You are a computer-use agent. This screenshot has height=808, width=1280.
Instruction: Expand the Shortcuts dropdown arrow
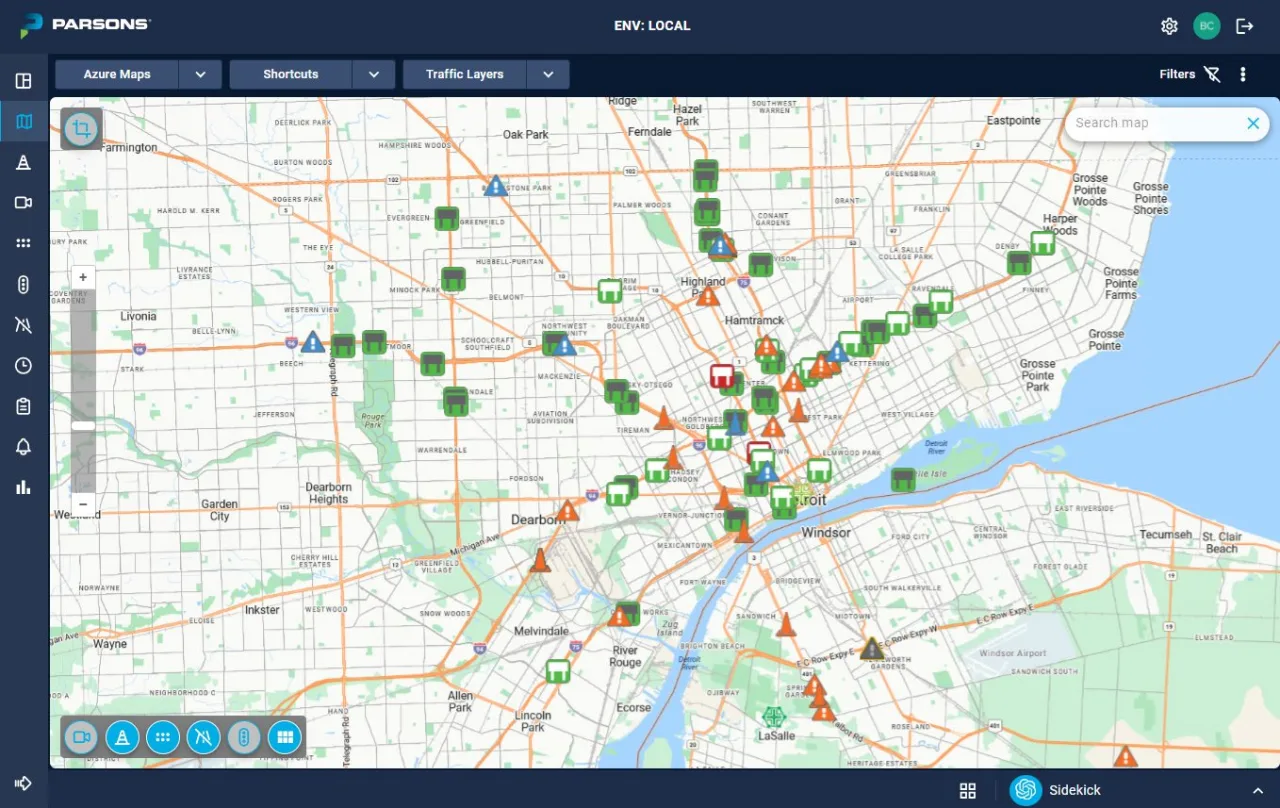(374, 75)
